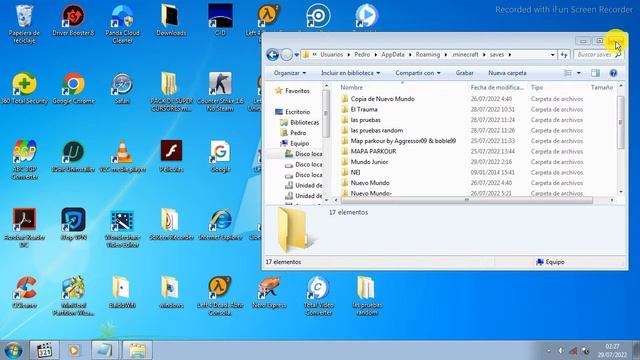Open Panda Cloud Cleaner shortcut

click(122, 23)
